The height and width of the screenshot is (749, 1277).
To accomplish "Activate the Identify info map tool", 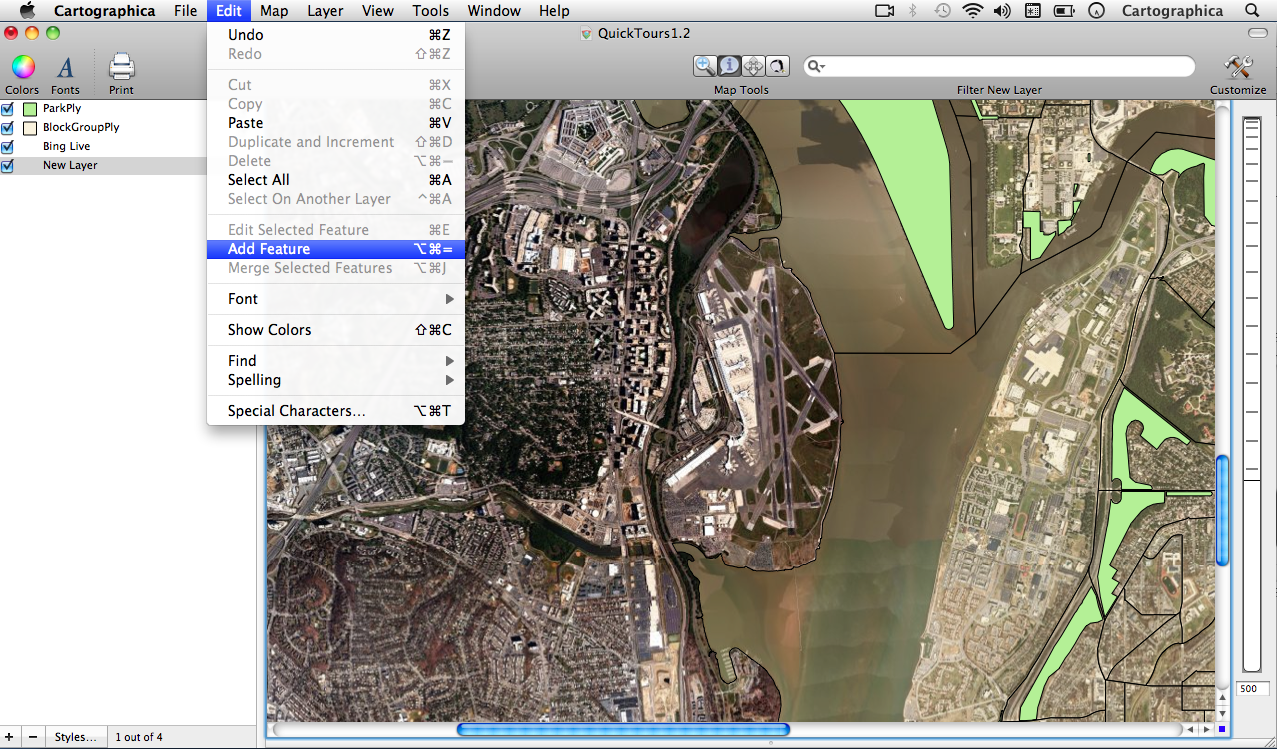I will [x=730, y=66].
